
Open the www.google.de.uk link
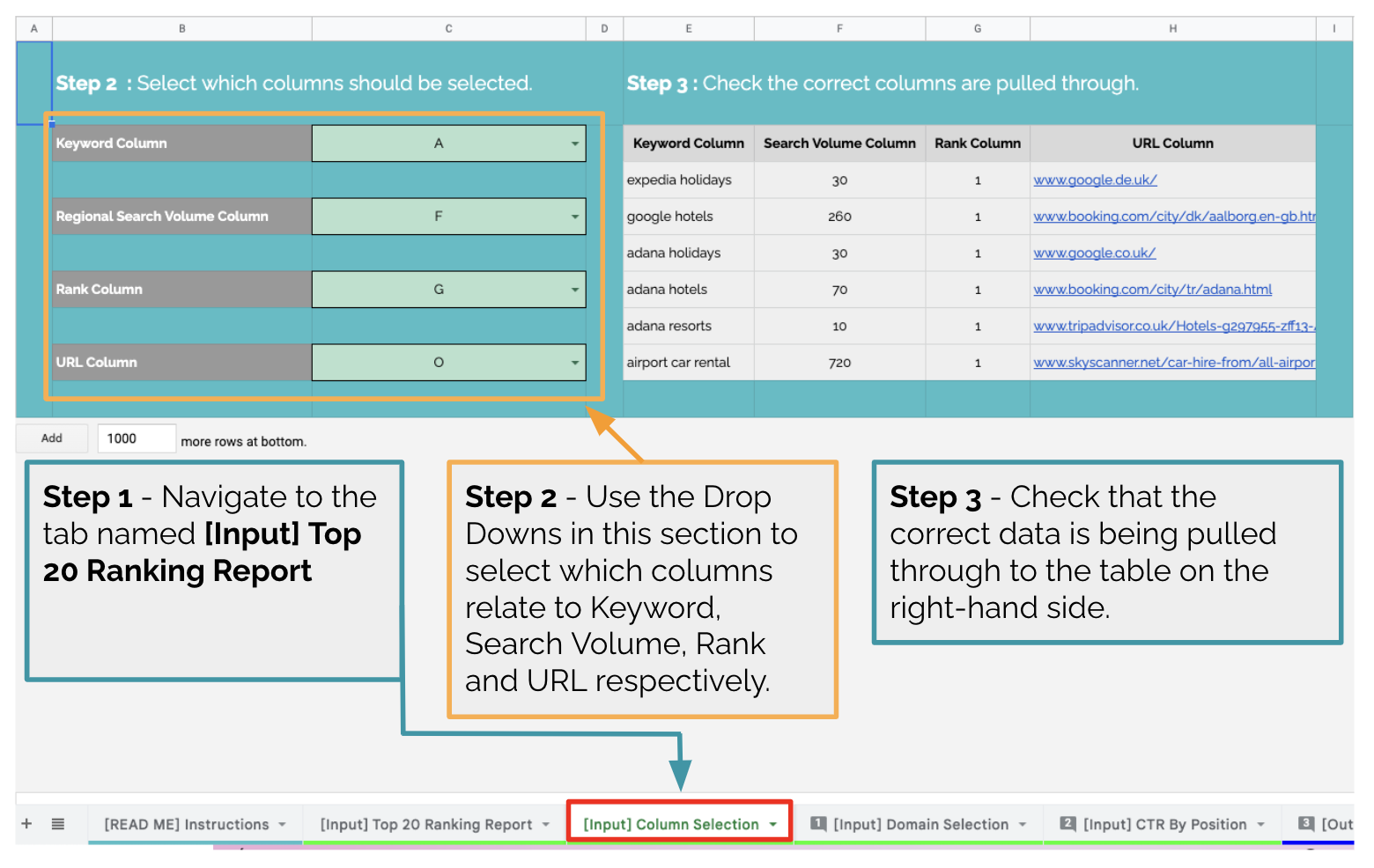(1095, 180)
